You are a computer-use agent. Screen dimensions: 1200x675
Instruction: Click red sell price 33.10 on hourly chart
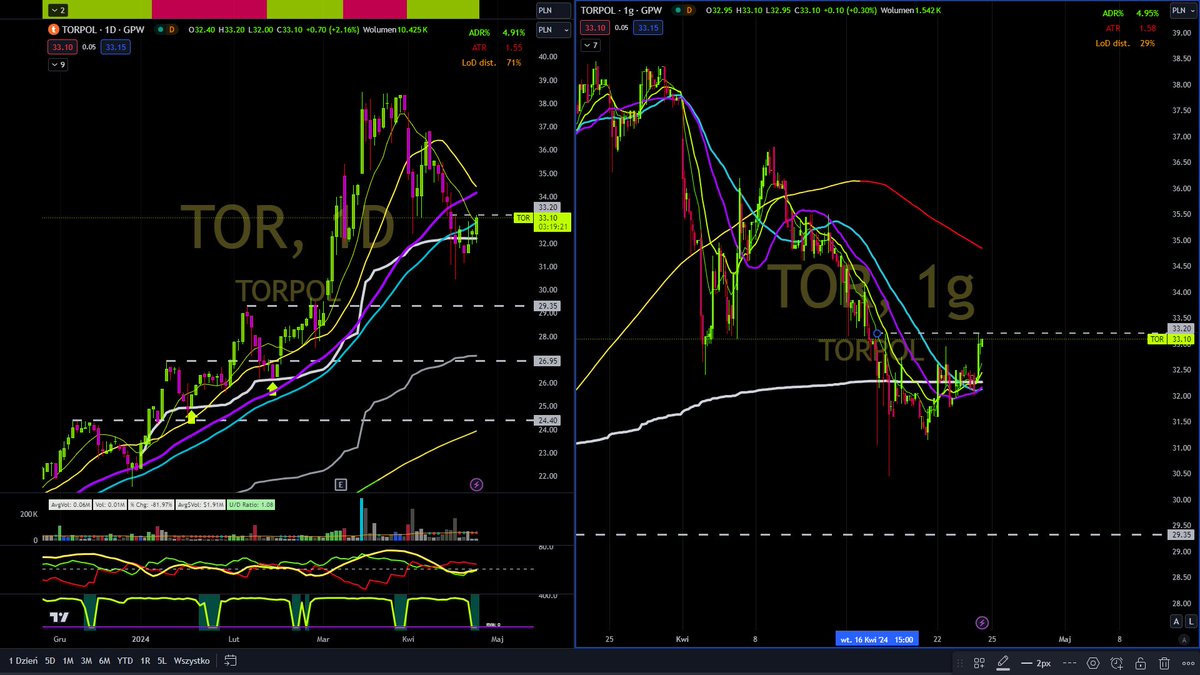[x=596, y=28]
